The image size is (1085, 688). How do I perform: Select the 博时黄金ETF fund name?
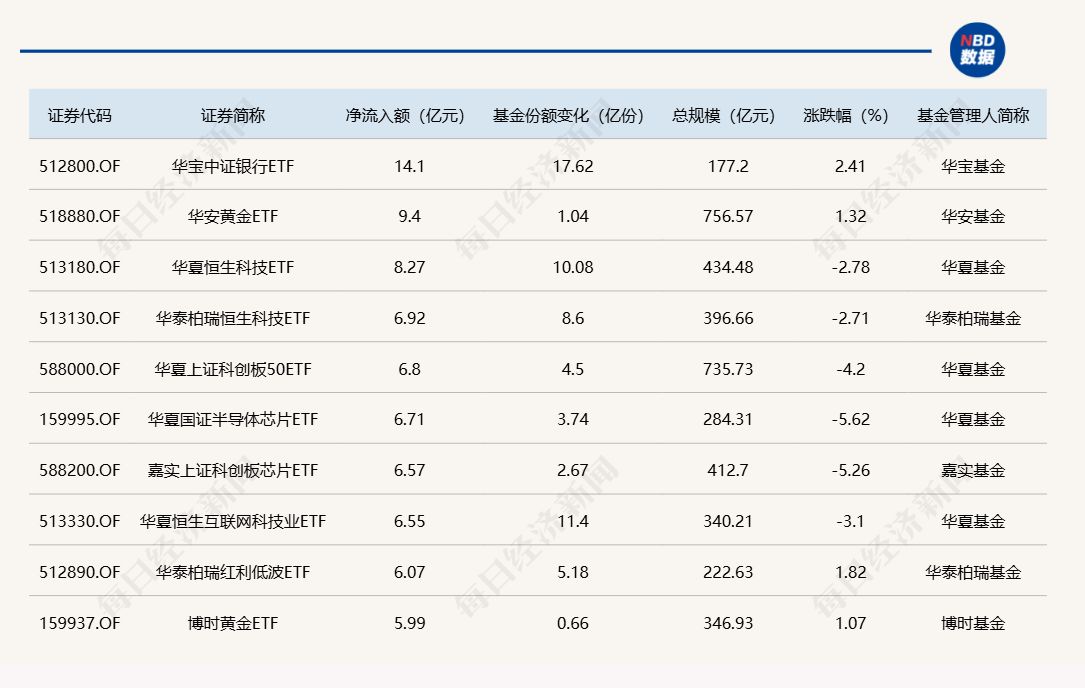tap(233, 623)
